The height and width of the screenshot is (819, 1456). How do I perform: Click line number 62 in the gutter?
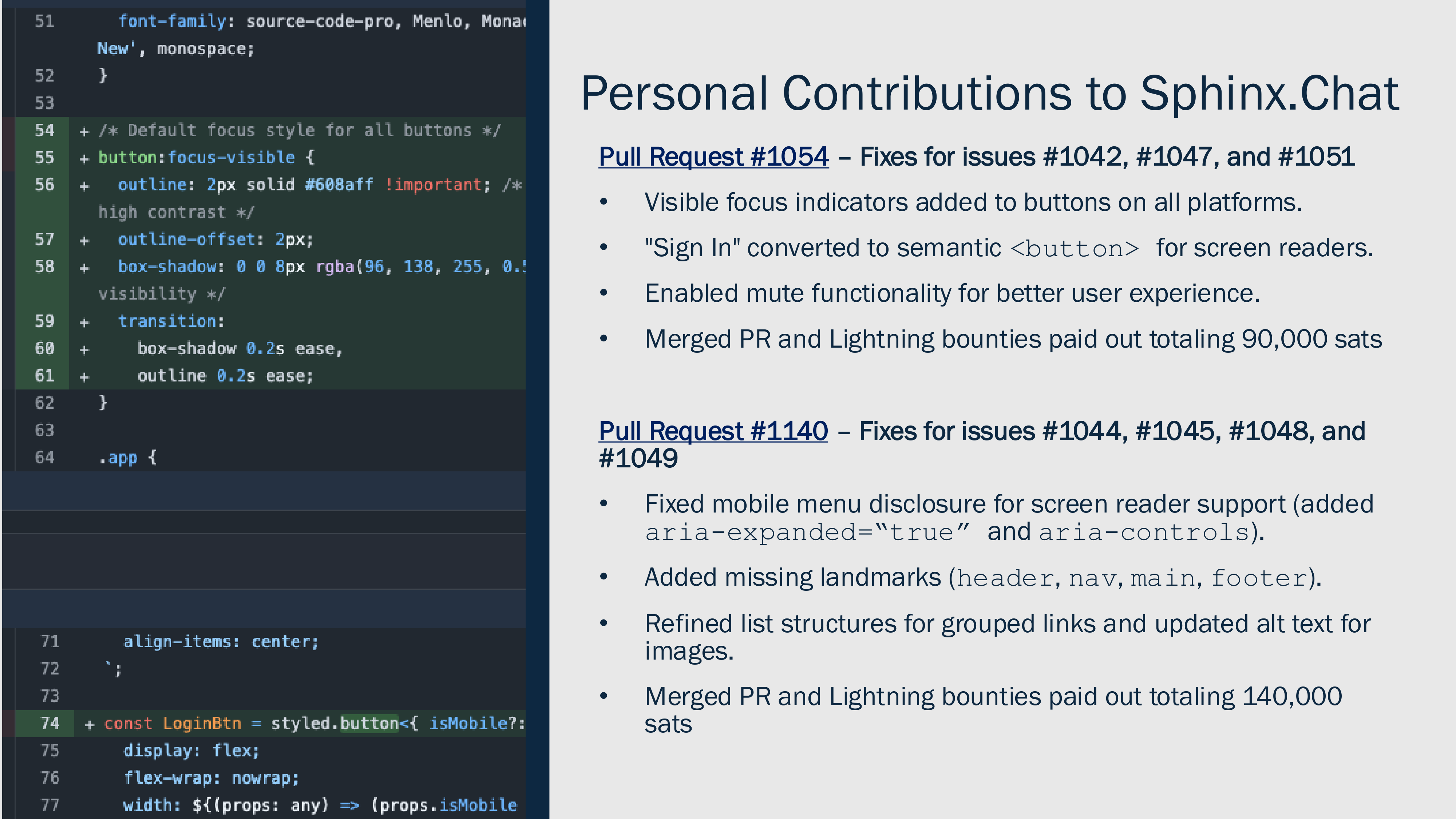point(45,403)
